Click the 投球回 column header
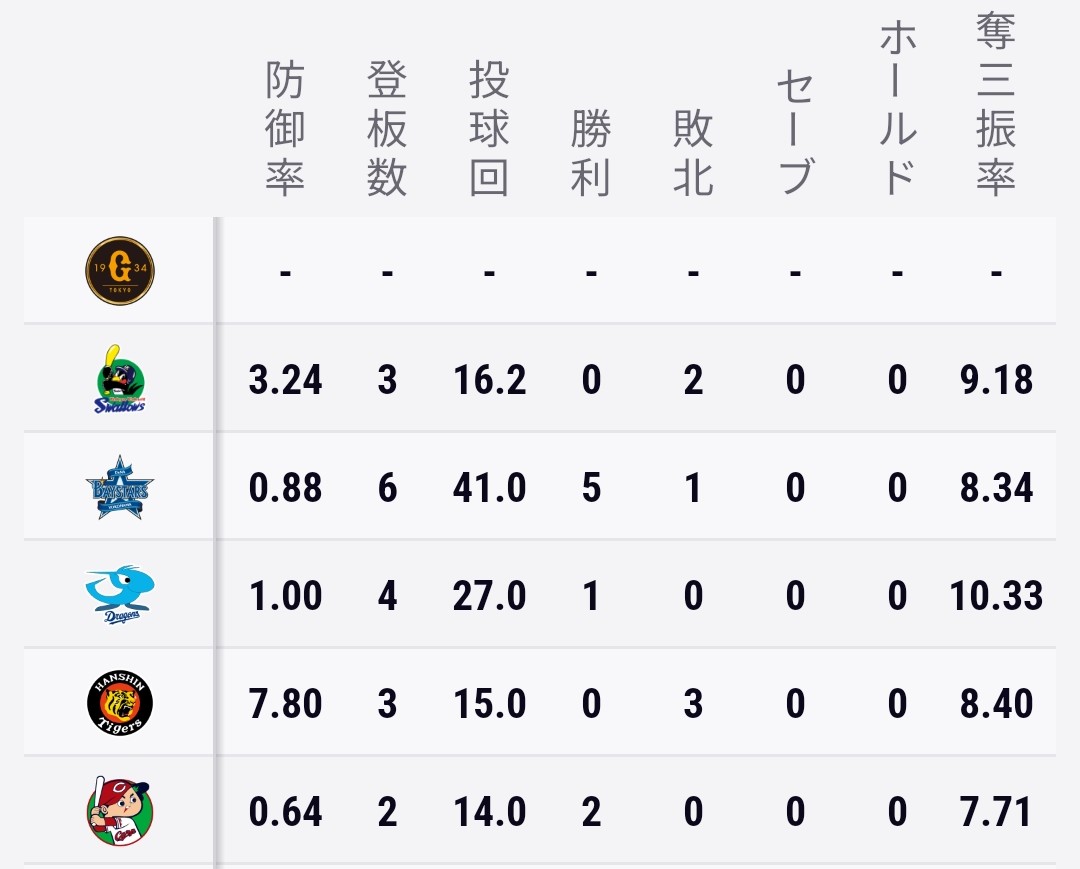The image size is (1080, 869). coord(489,129)
